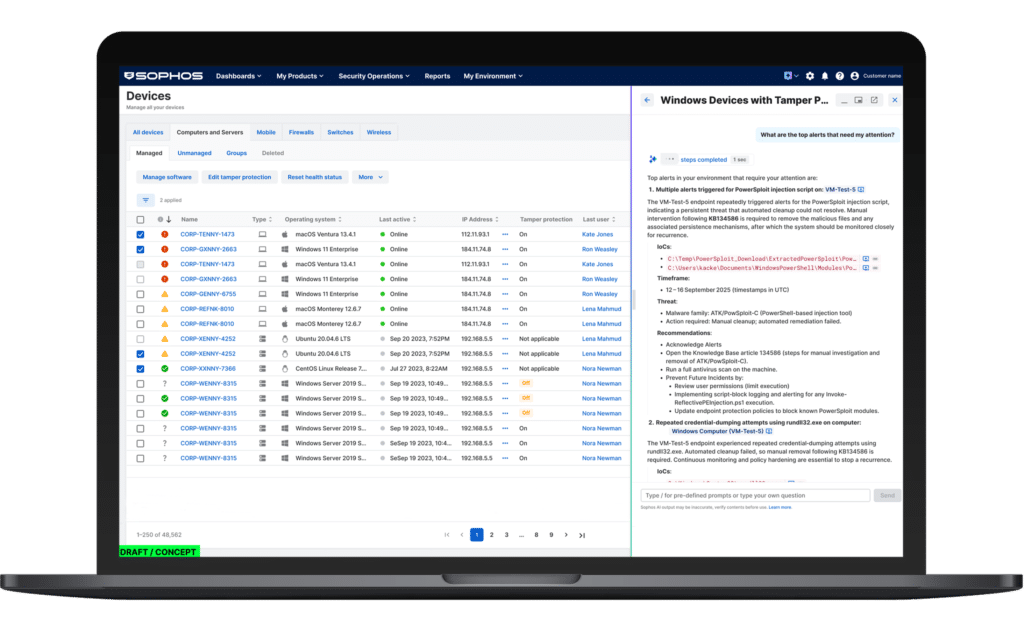
Task: Toggle the select-all checkbox in table header
Action: [140, 219]
